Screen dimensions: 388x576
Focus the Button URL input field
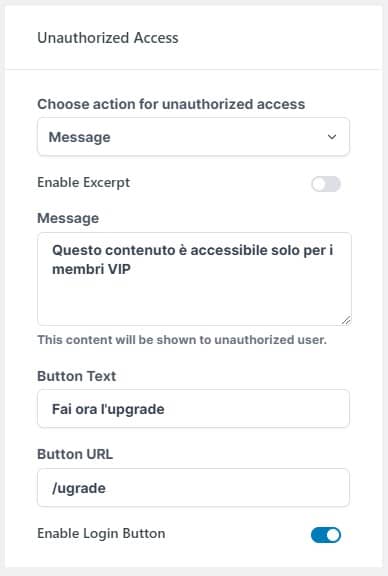point(193,487)
